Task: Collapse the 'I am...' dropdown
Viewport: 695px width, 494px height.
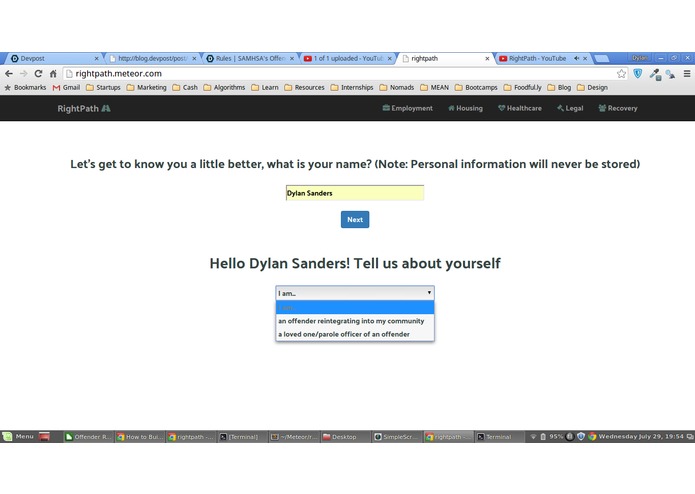Action: (x=355, y=293)
